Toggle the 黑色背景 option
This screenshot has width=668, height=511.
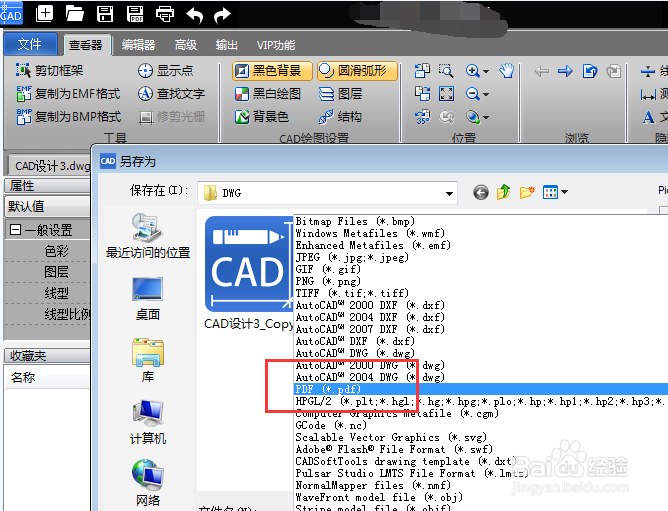pyautogui.click(x=272, y=71)
